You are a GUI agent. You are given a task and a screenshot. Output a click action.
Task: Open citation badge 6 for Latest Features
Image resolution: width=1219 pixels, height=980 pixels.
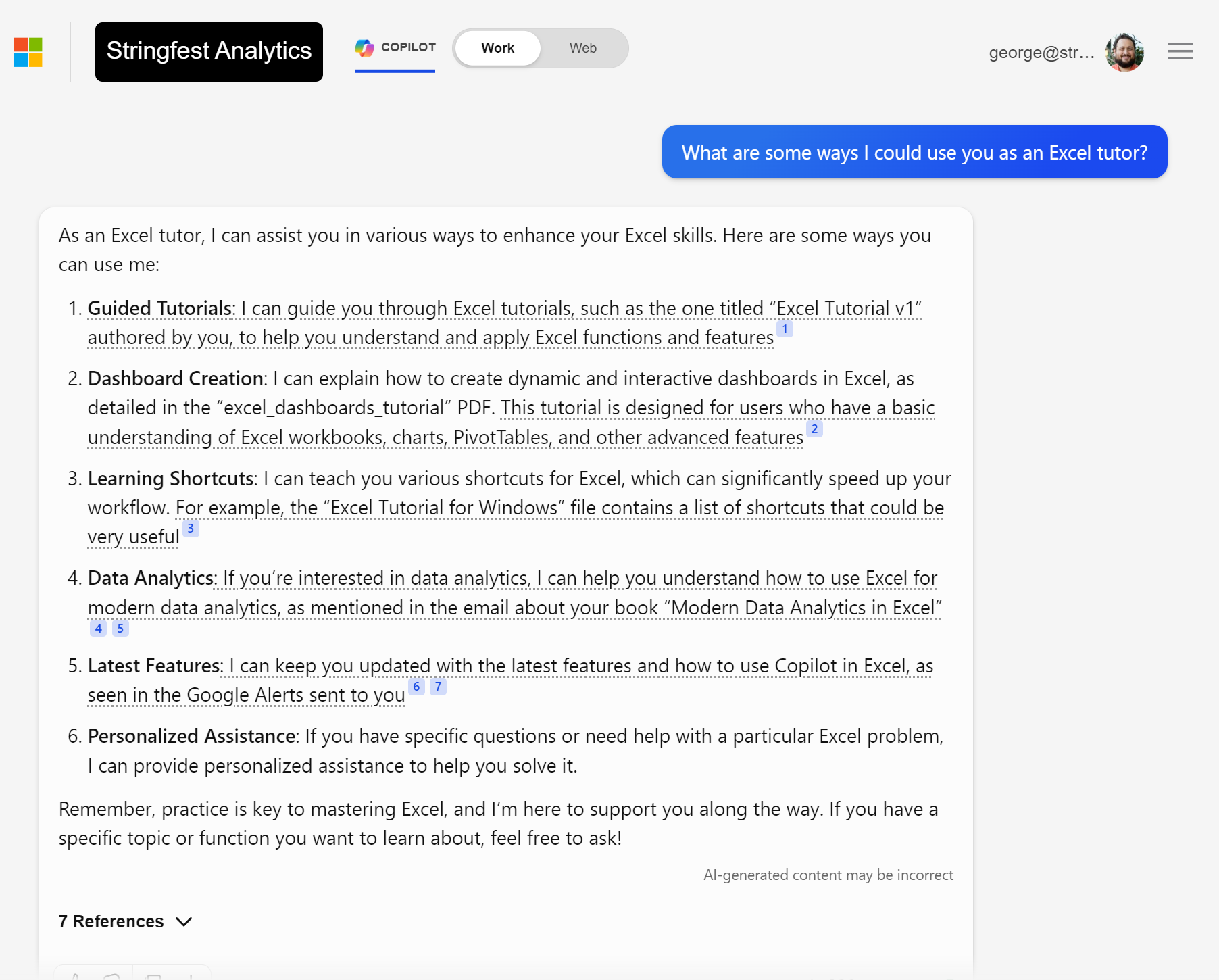[416, 687]
